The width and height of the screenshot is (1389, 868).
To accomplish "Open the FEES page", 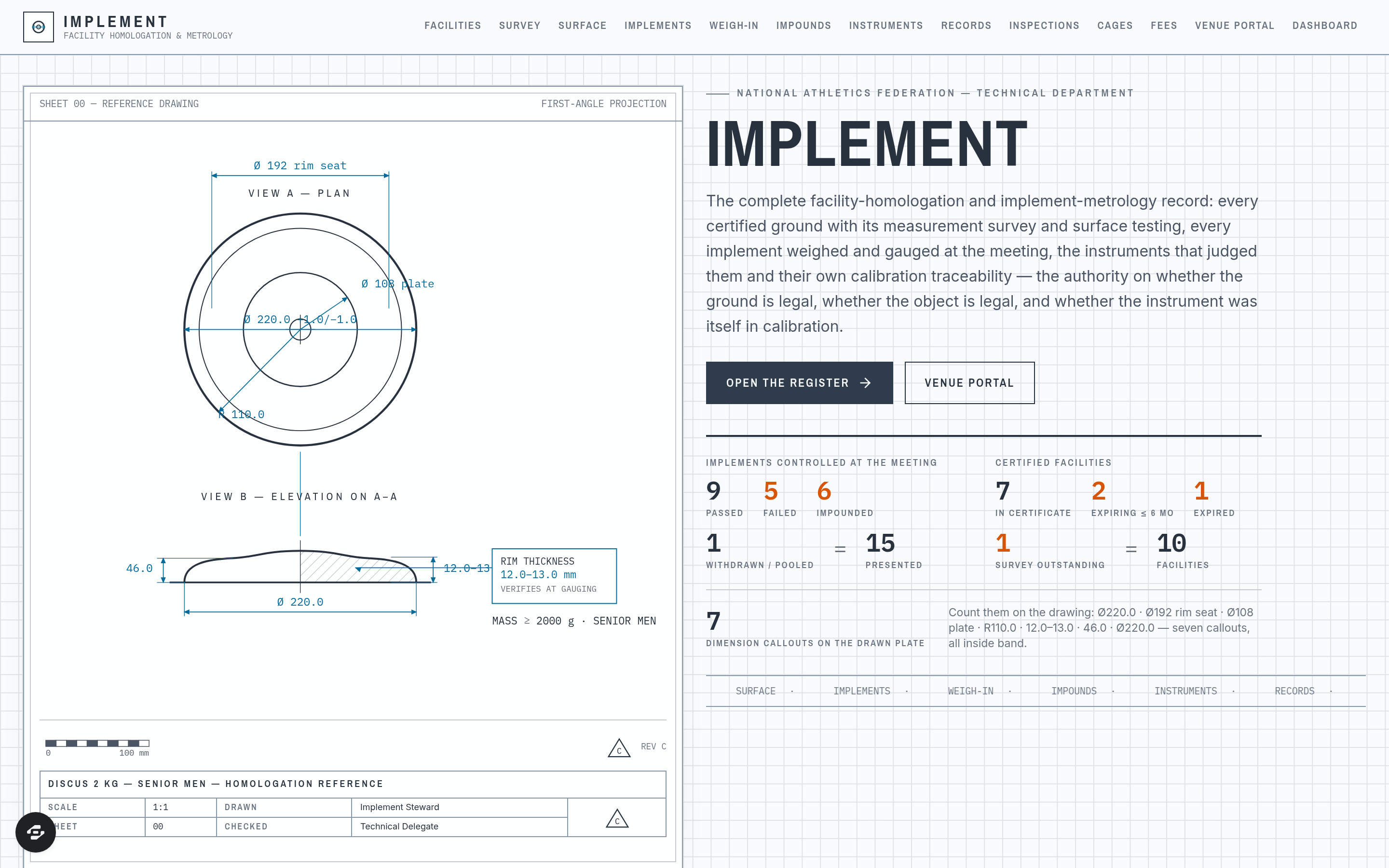I will pos(1163,26).
